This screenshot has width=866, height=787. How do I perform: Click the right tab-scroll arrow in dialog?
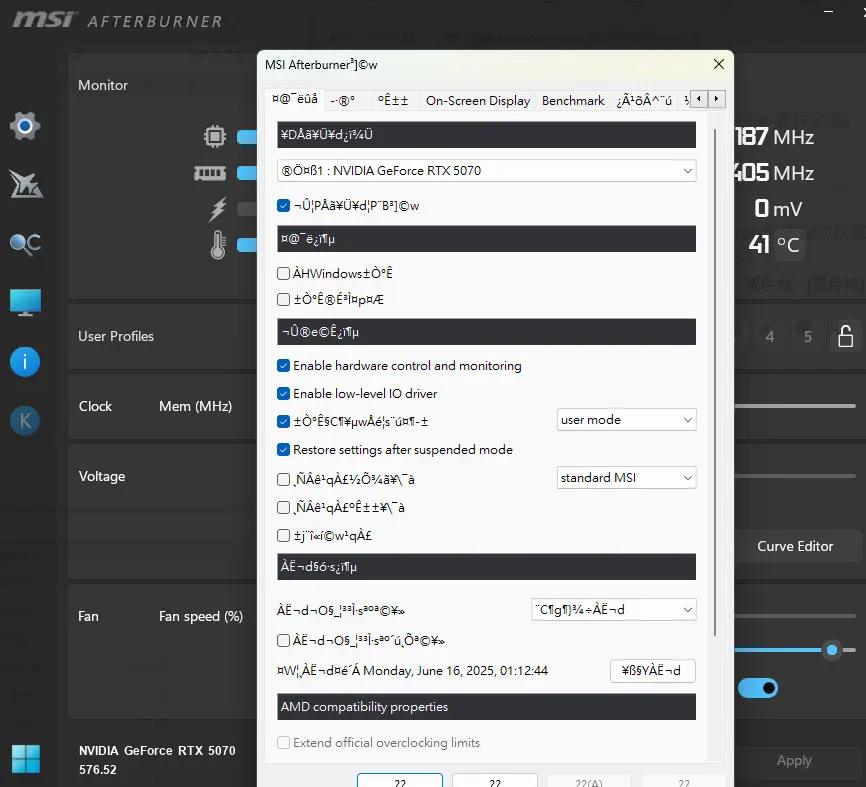pos(716,99)
